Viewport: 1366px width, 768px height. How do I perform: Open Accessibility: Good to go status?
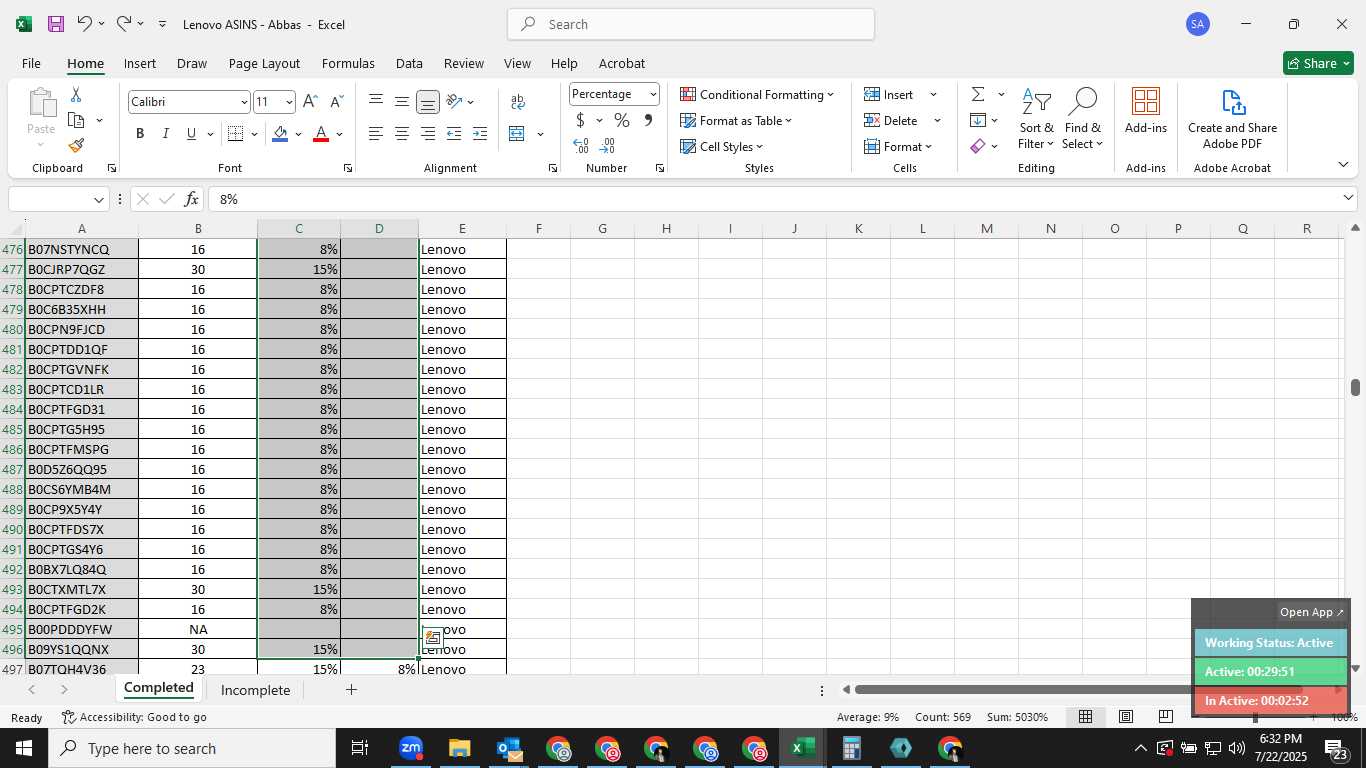134,717
